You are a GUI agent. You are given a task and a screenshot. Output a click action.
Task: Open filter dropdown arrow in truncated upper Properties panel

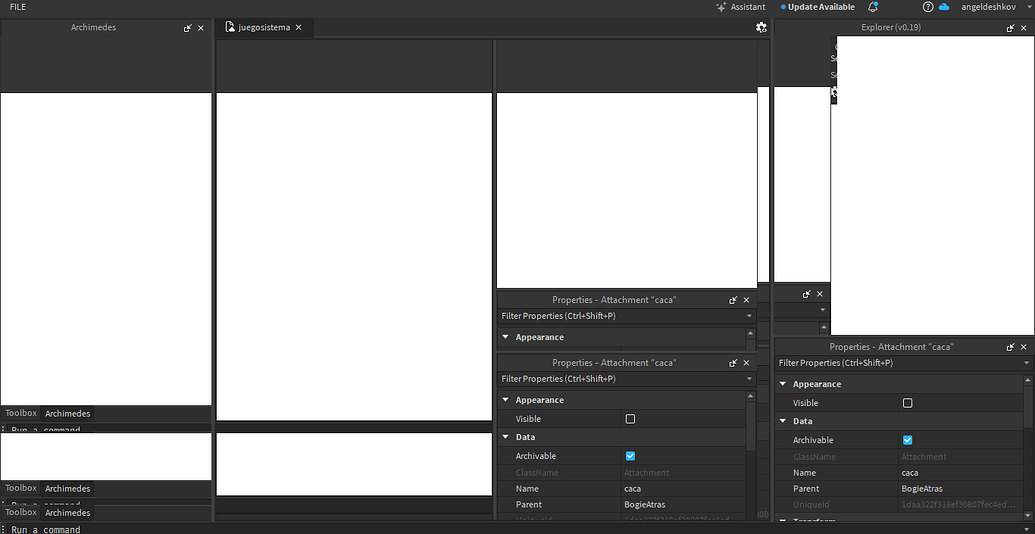coord(749,316)
